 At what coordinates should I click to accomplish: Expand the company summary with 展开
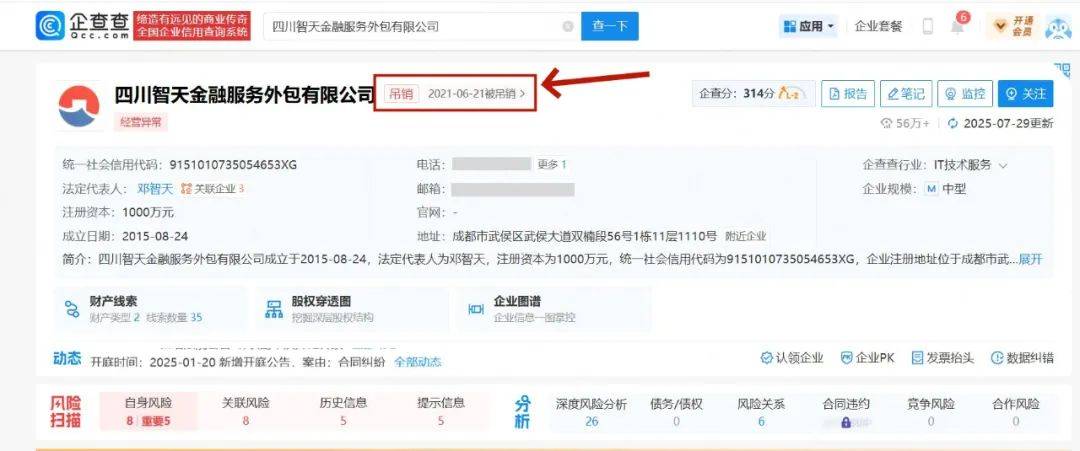1030,259
